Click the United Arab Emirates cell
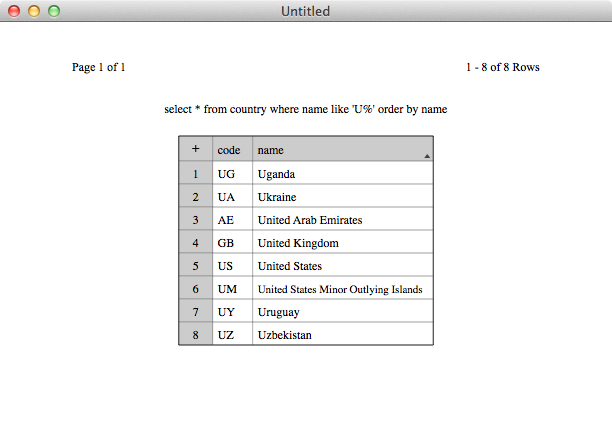The image size is (612, 442). (x=343, y=219)
